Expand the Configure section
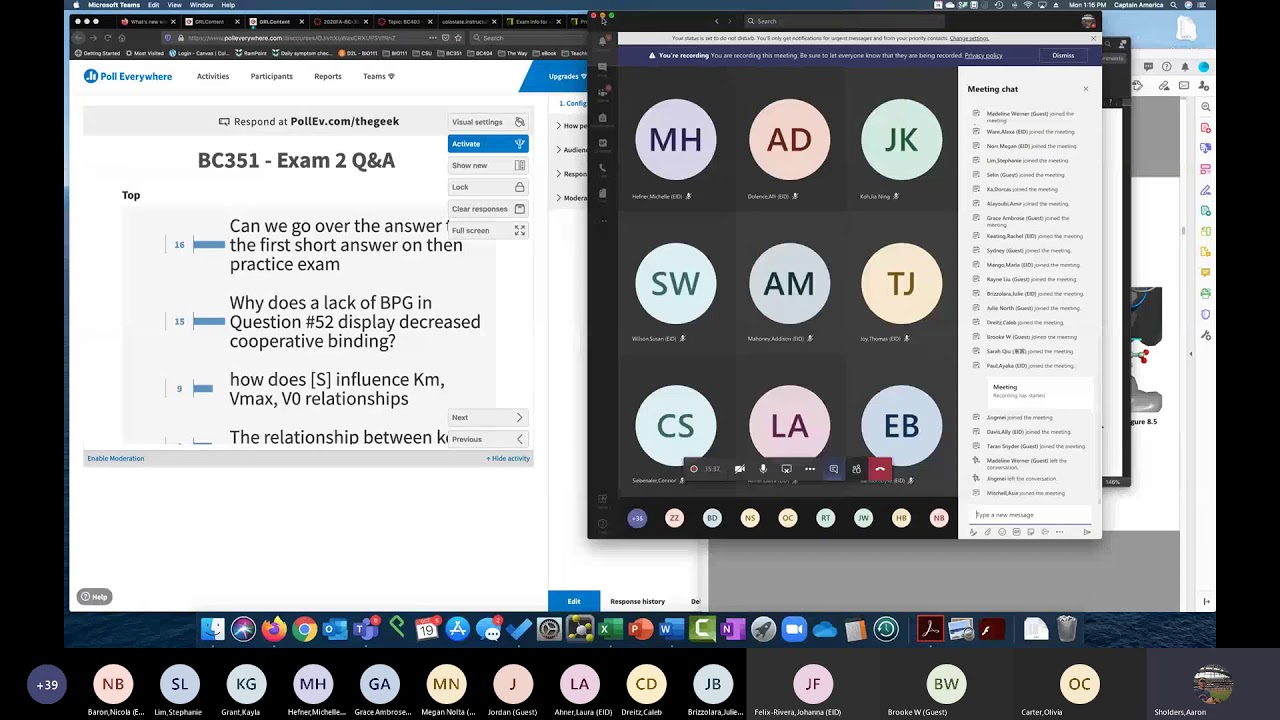Image resolution: width=1280 pixels, height=720 pixels. coord(571,103)
